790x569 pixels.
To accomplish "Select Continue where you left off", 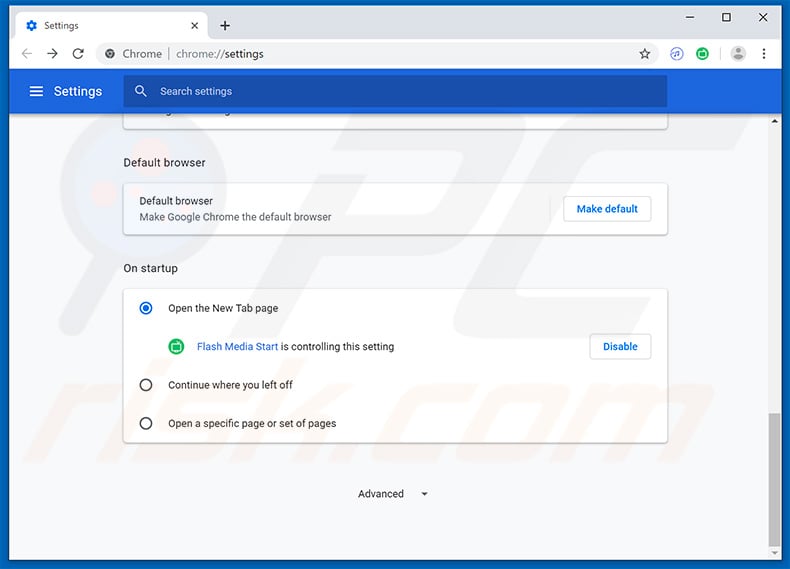I will [146, 385].
